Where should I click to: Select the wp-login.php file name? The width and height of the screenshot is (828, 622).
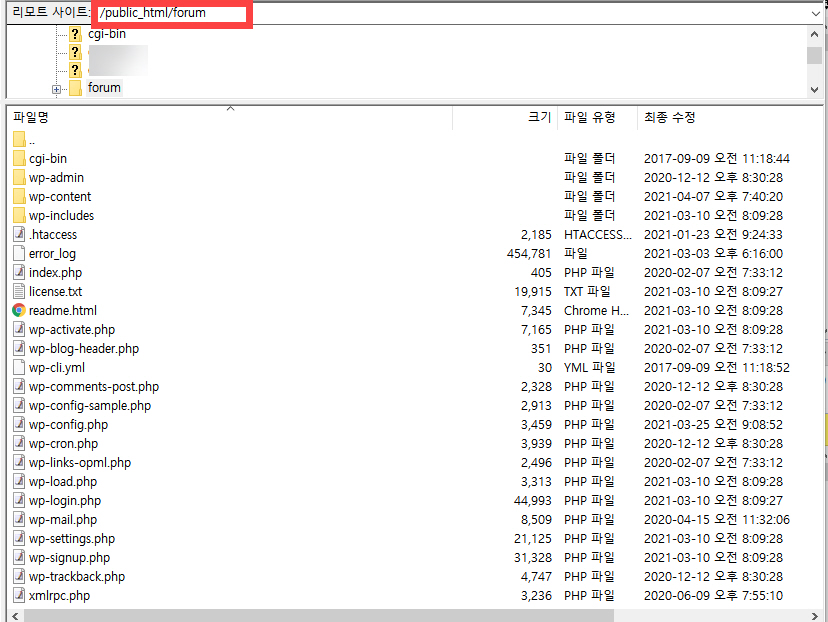click(x=65, y=501)
